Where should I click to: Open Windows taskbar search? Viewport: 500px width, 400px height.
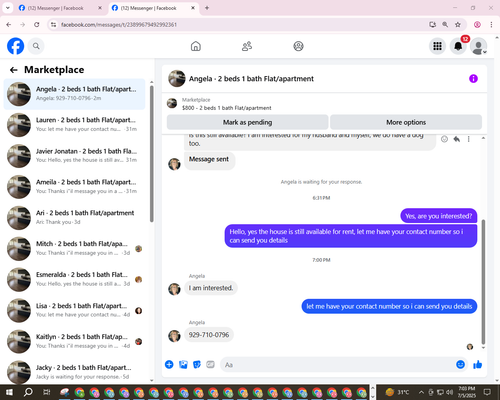click(28, 392)
